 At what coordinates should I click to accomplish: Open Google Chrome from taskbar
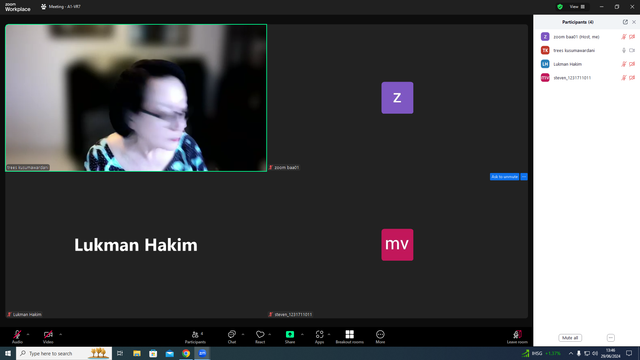(x=186, y=353)
